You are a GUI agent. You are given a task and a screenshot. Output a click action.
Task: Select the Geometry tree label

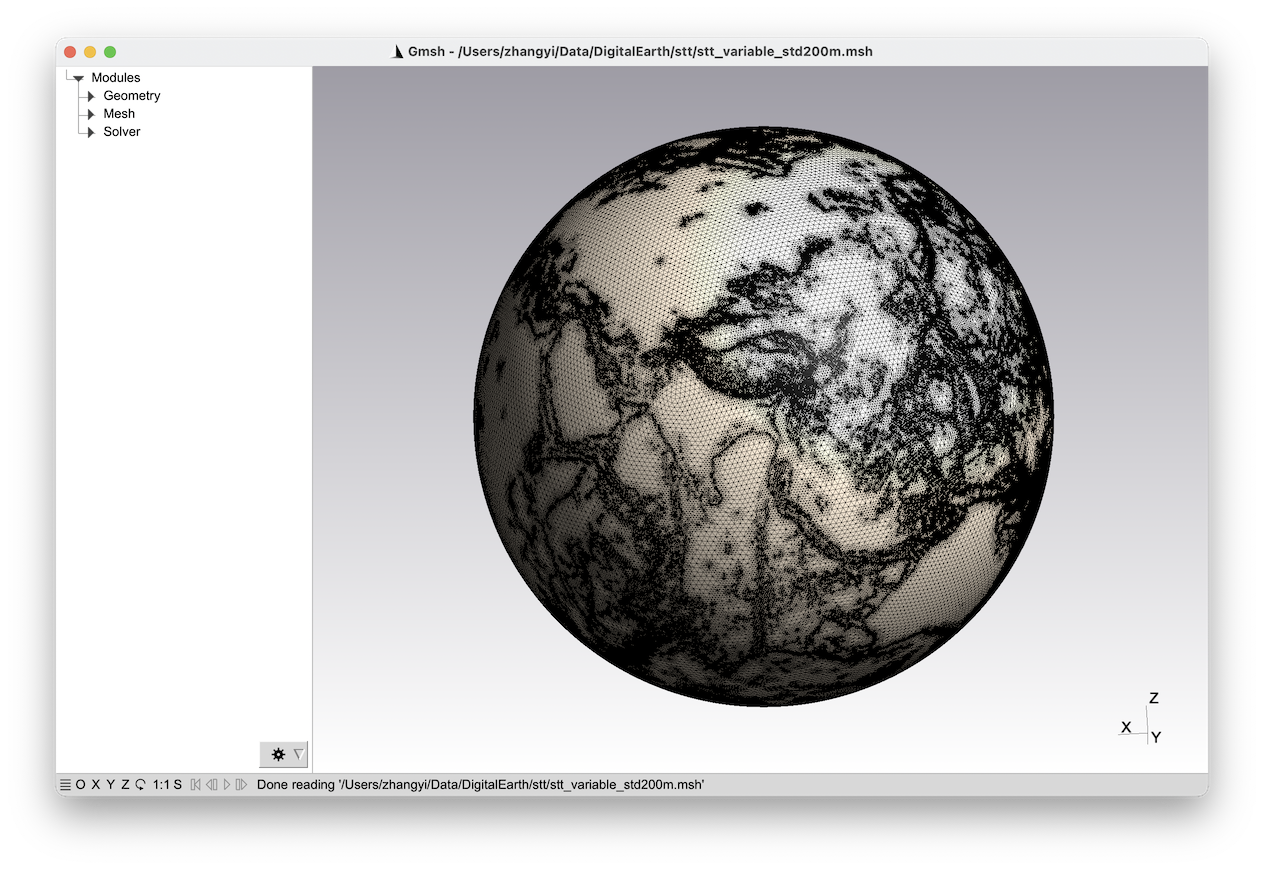tap(132, 96)
